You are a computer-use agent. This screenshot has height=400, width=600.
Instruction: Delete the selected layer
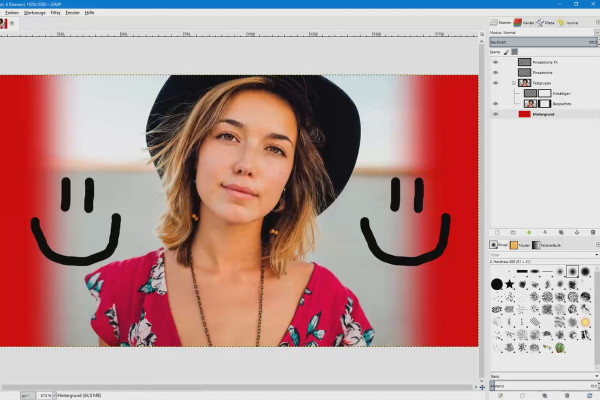coord(593,232)
